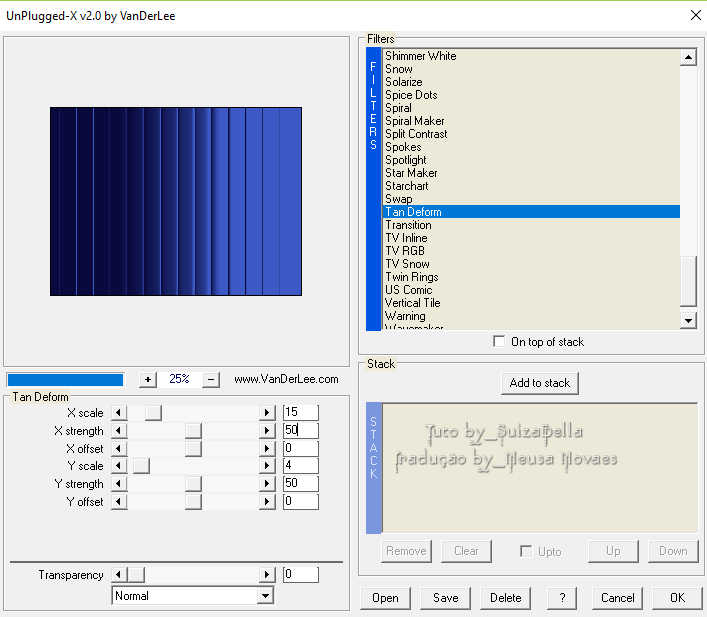
Task: Click the Delete button
Action: pyautogui.click(x=505, y=598)
